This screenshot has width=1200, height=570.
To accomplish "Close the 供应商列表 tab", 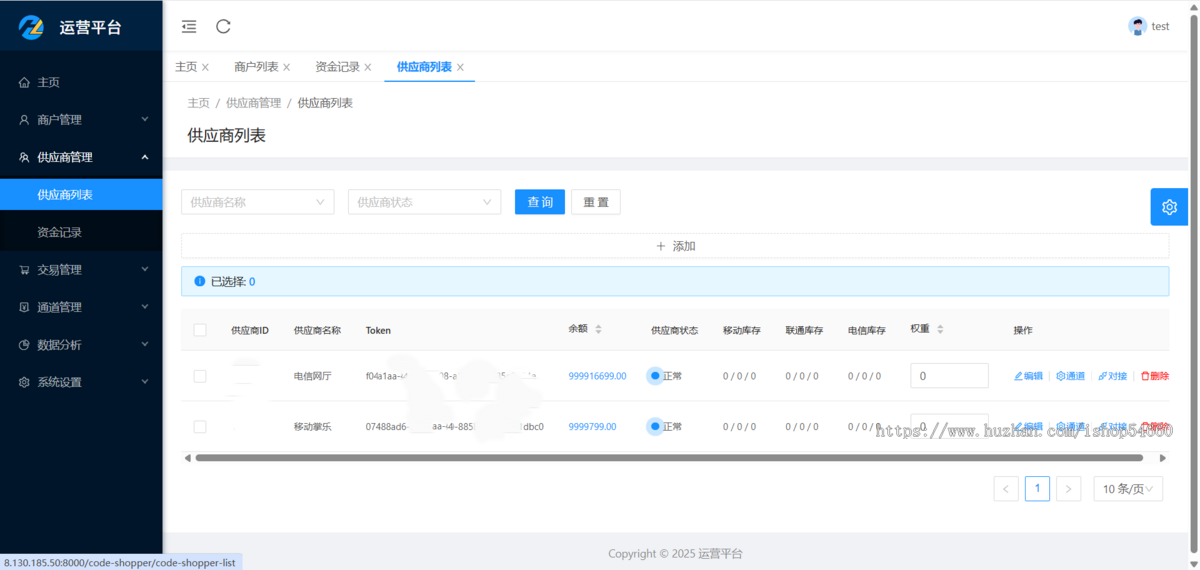I will point(460,67).
